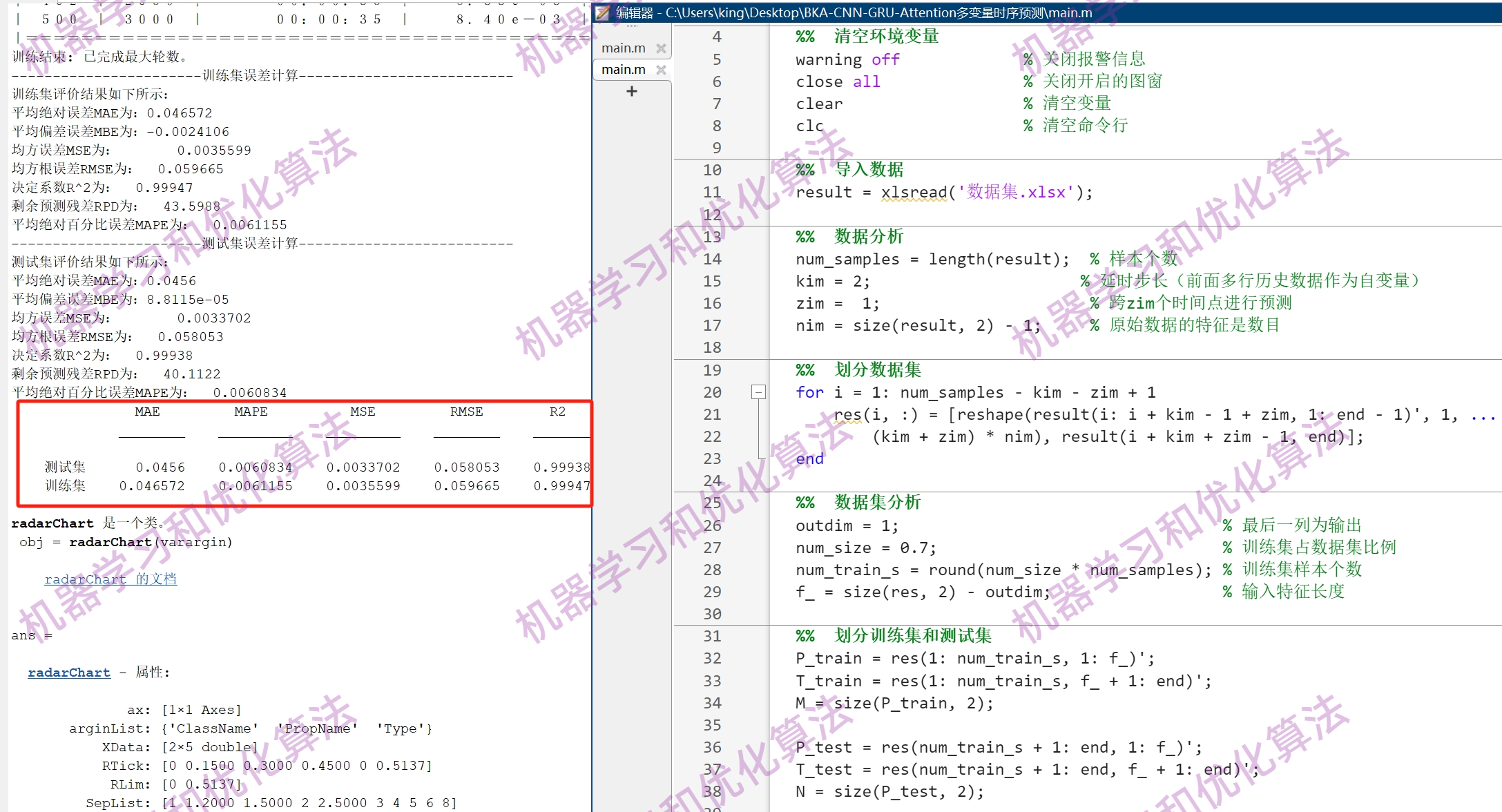Click line number 11 to set breakpoint
This screenshot has width=1502, height=812.
pyautogui.click(x=712, y=193)
